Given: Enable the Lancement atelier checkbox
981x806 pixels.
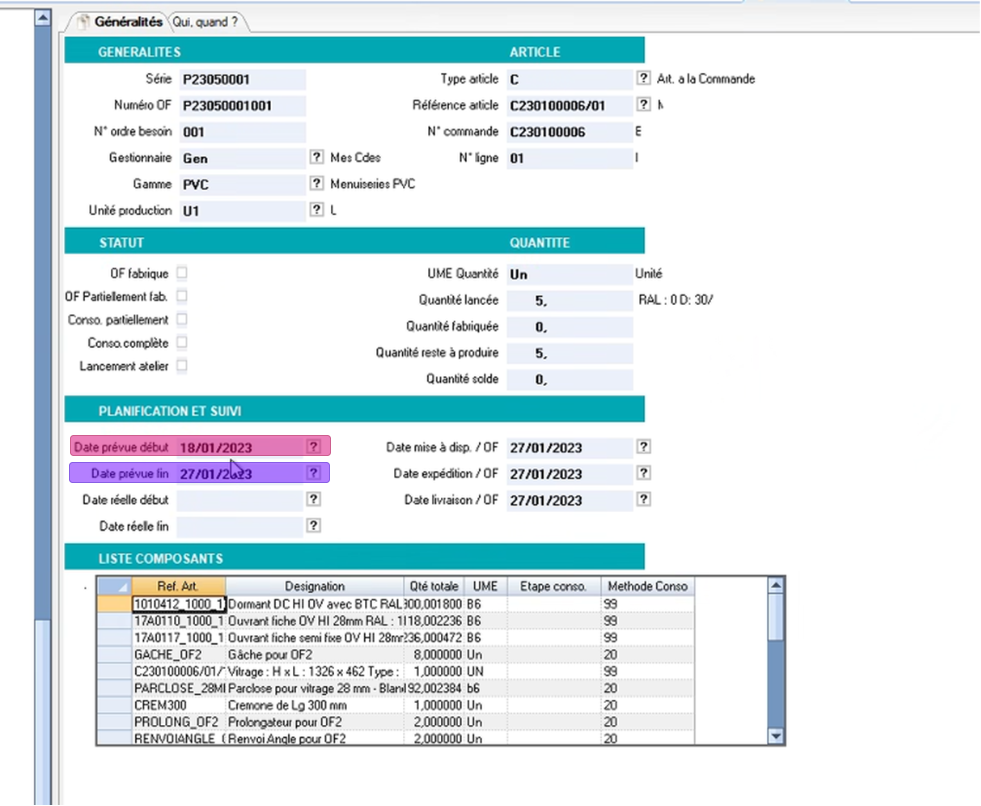Looking at the screenshot, I should 182,366.
